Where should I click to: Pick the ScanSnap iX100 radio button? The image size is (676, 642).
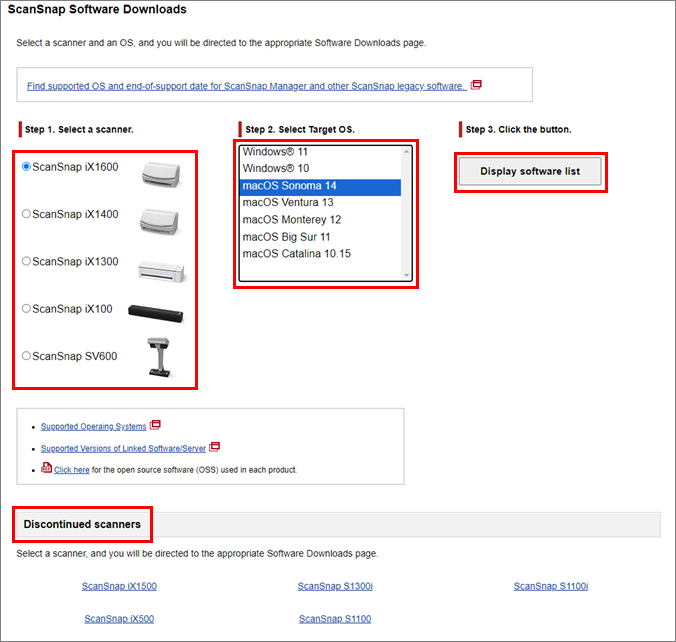coord(26,309)
